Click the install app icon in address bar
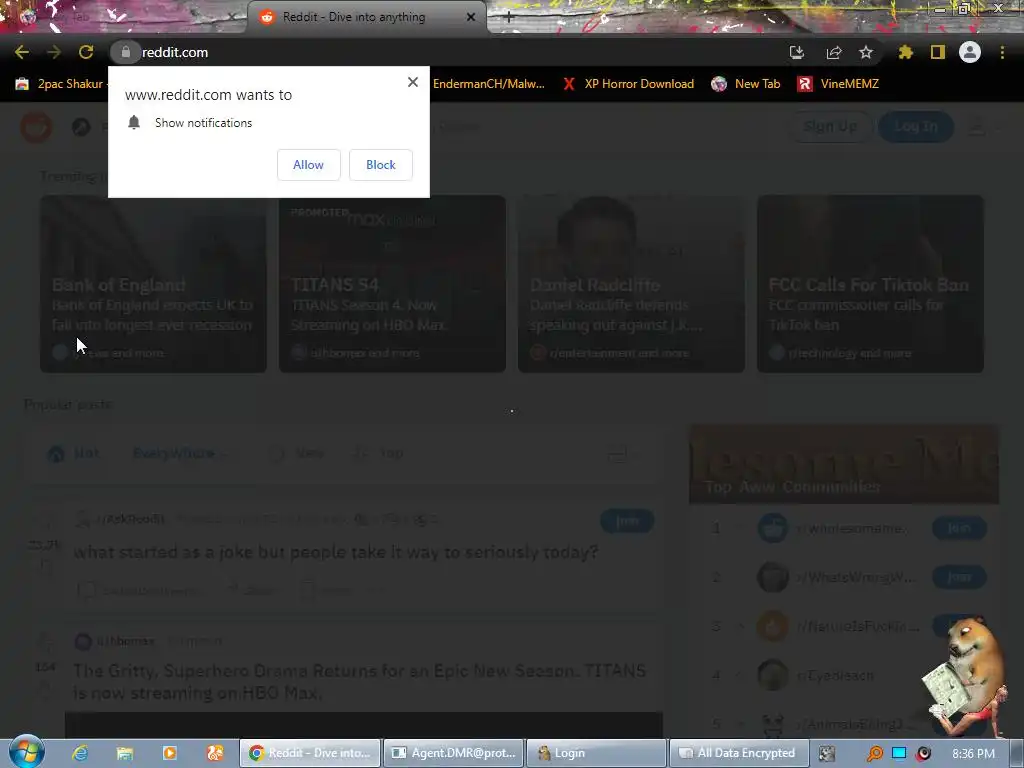 797,52
